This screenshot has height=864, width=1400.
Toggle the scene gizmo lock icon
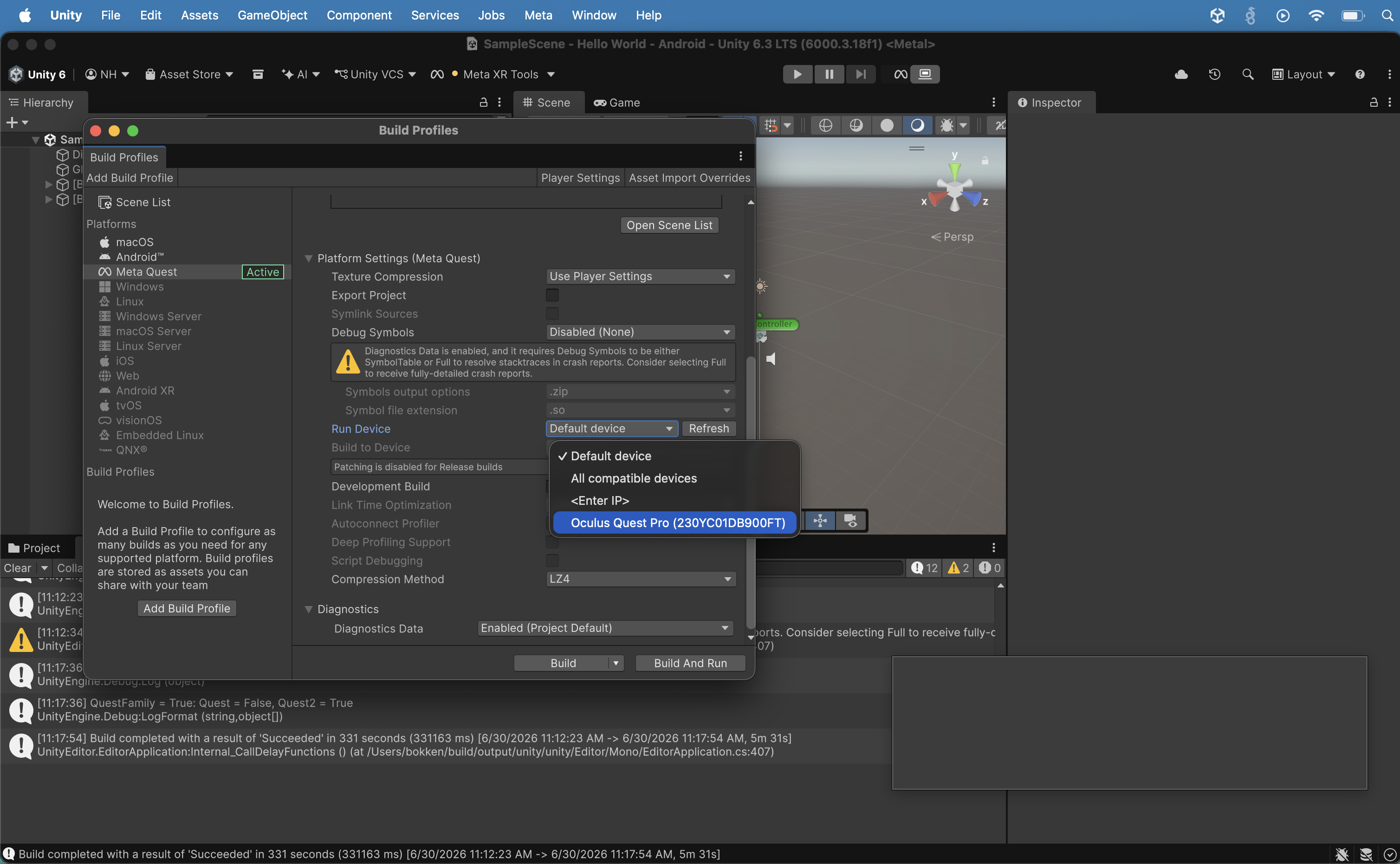point(985,160)
